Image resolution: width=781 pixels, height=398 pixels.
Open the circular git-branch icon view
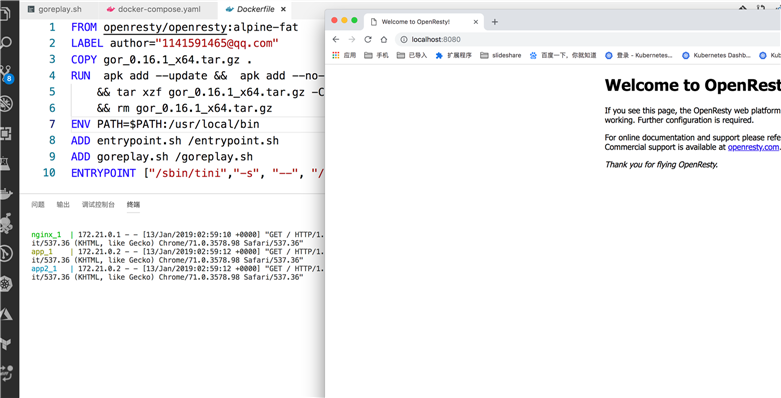tap(6, 253)
